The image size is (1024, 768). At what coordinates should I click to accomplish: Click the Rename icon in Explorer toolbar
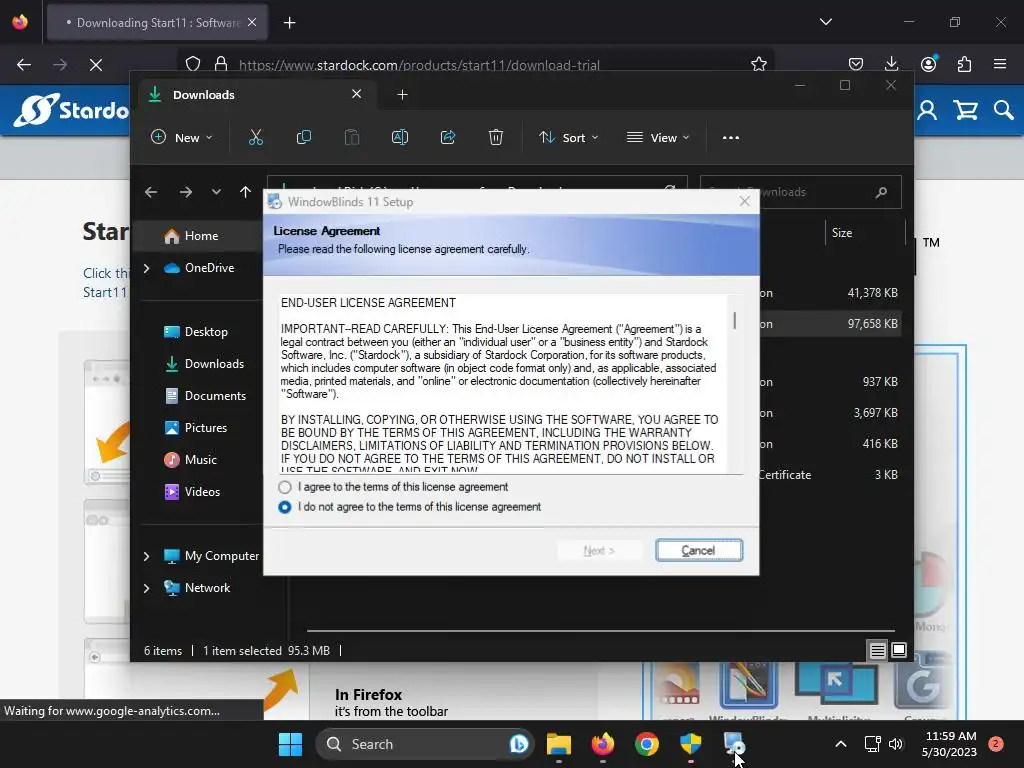point(400,138)
